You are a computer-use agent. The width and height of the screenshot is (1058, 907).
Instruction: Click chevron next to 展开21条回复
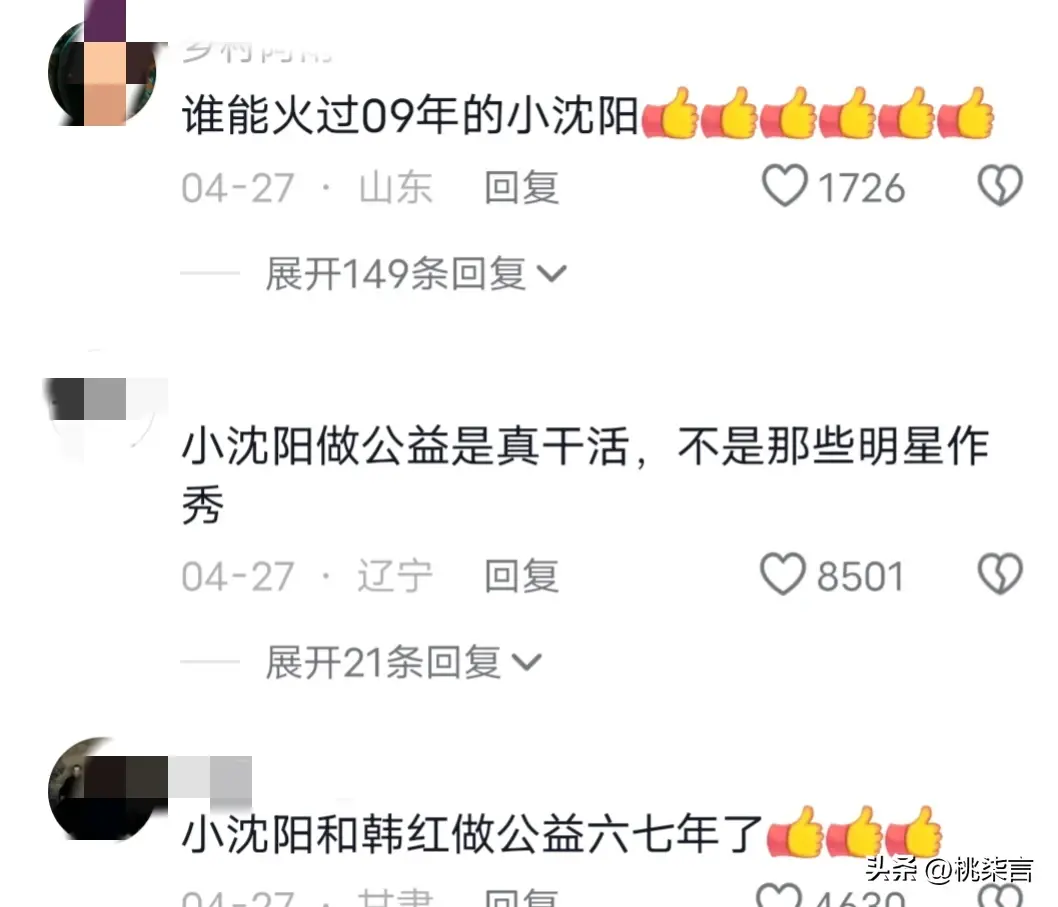(526, 663)
